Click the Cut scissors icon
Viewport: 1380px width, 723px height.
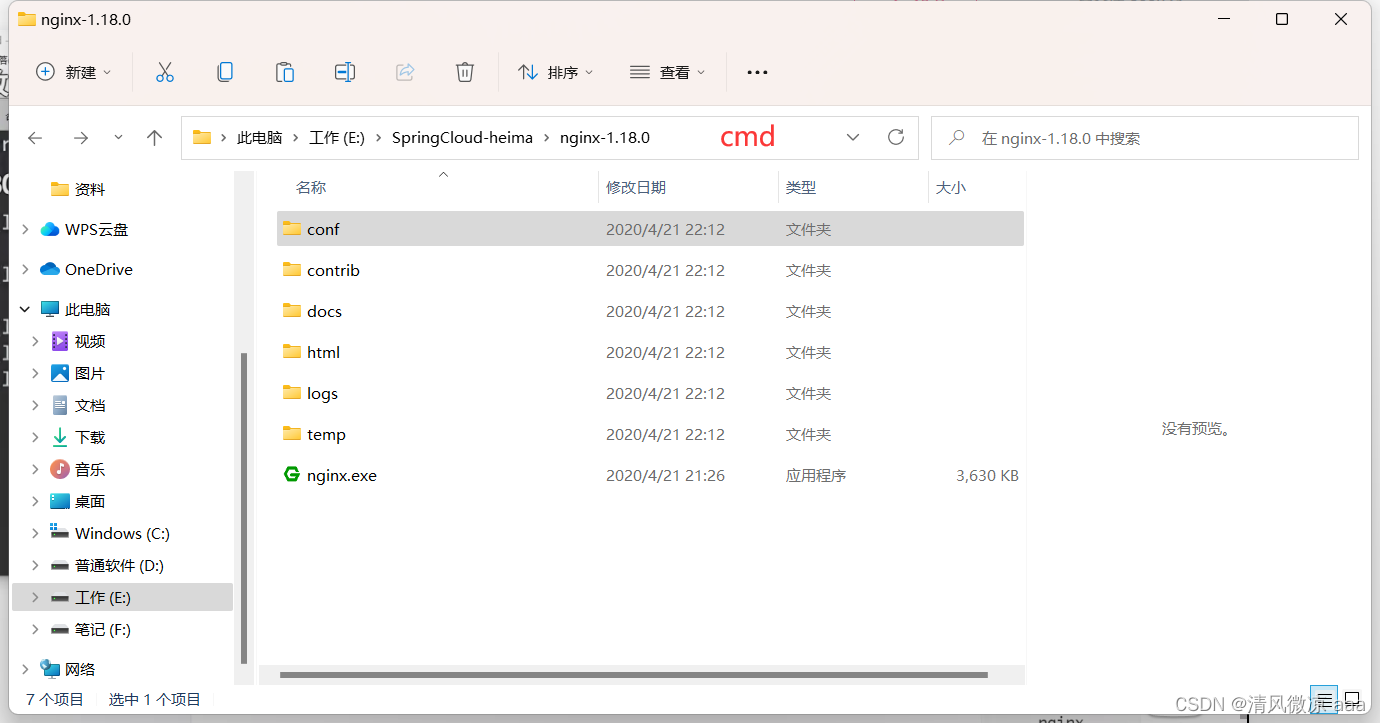coord(165,72)
